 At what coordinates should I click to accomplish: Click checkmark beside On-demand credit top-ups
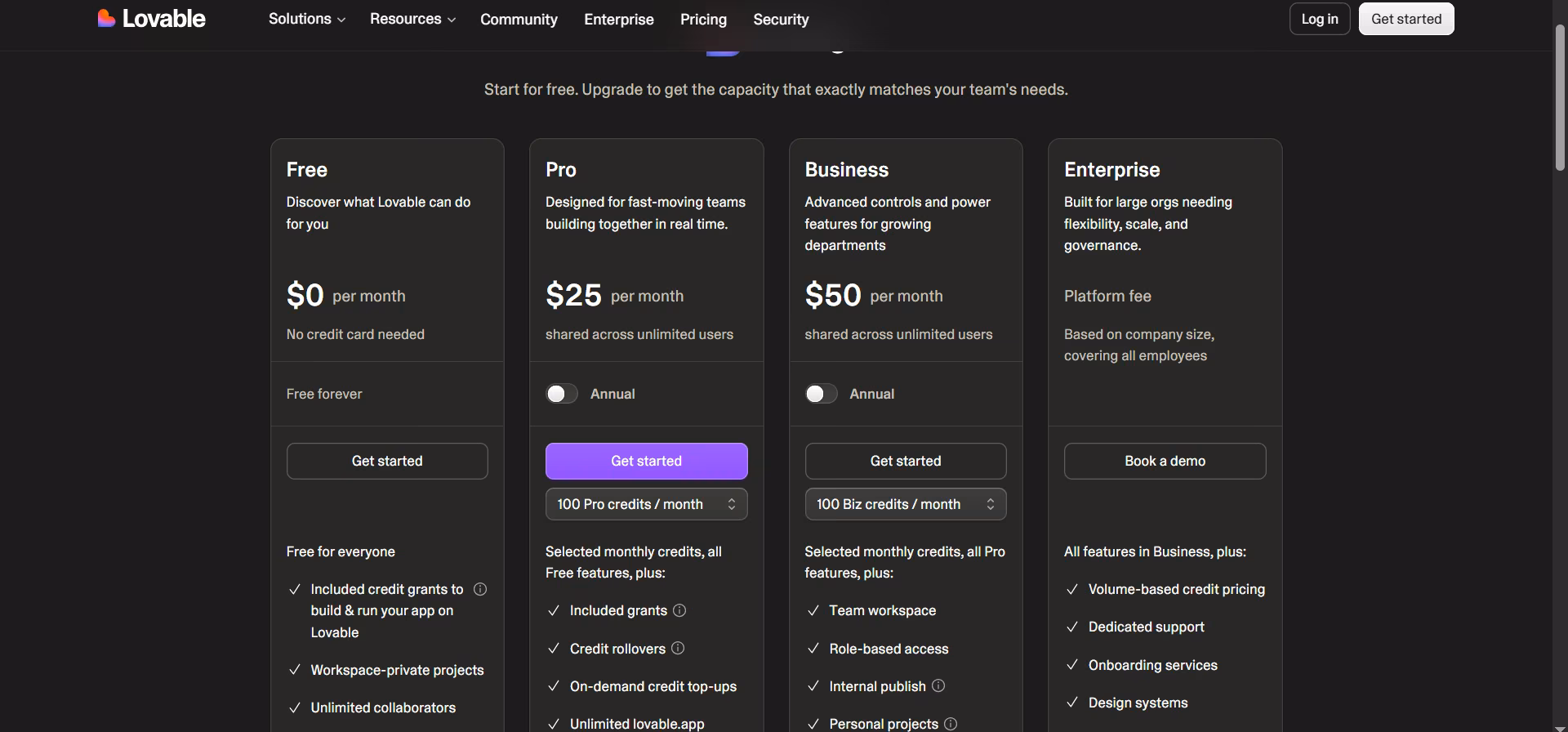(554, 686)
